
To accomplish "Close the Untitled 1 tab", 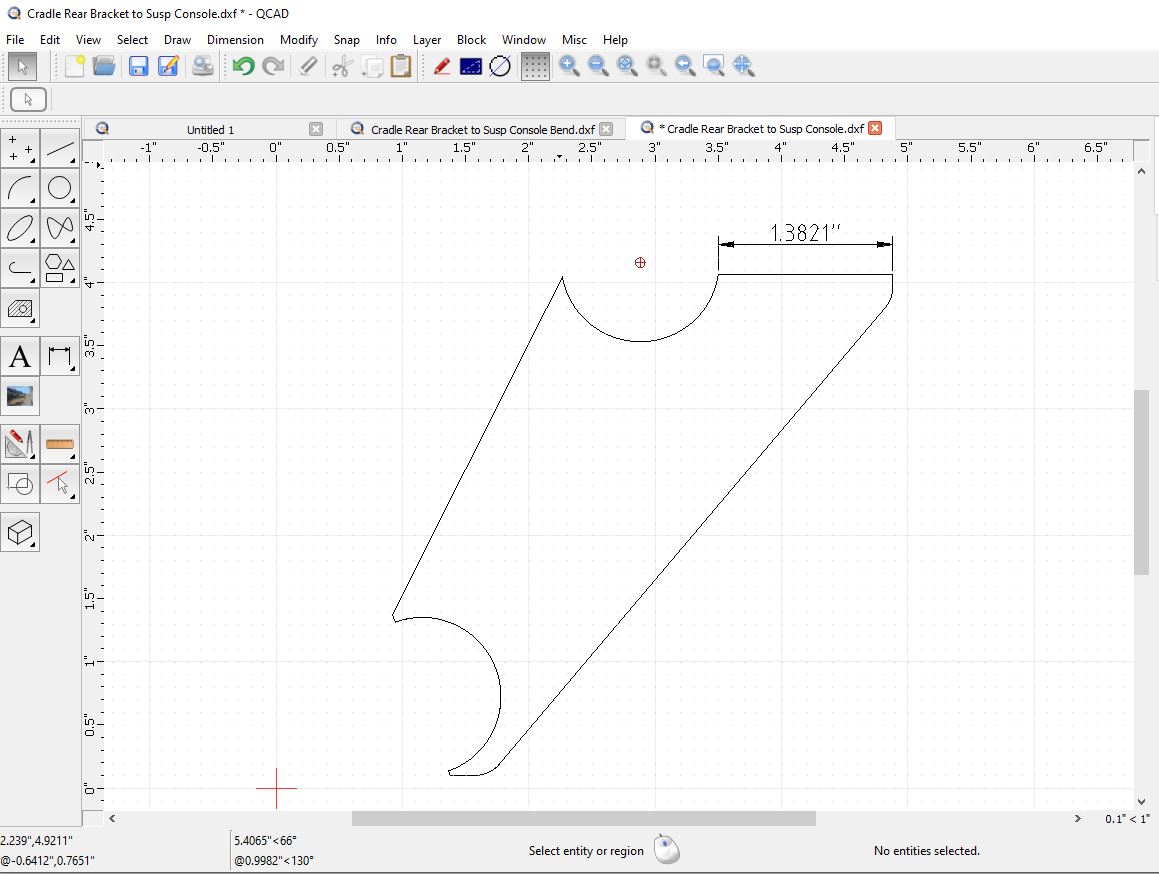I will tap(316, 129).
